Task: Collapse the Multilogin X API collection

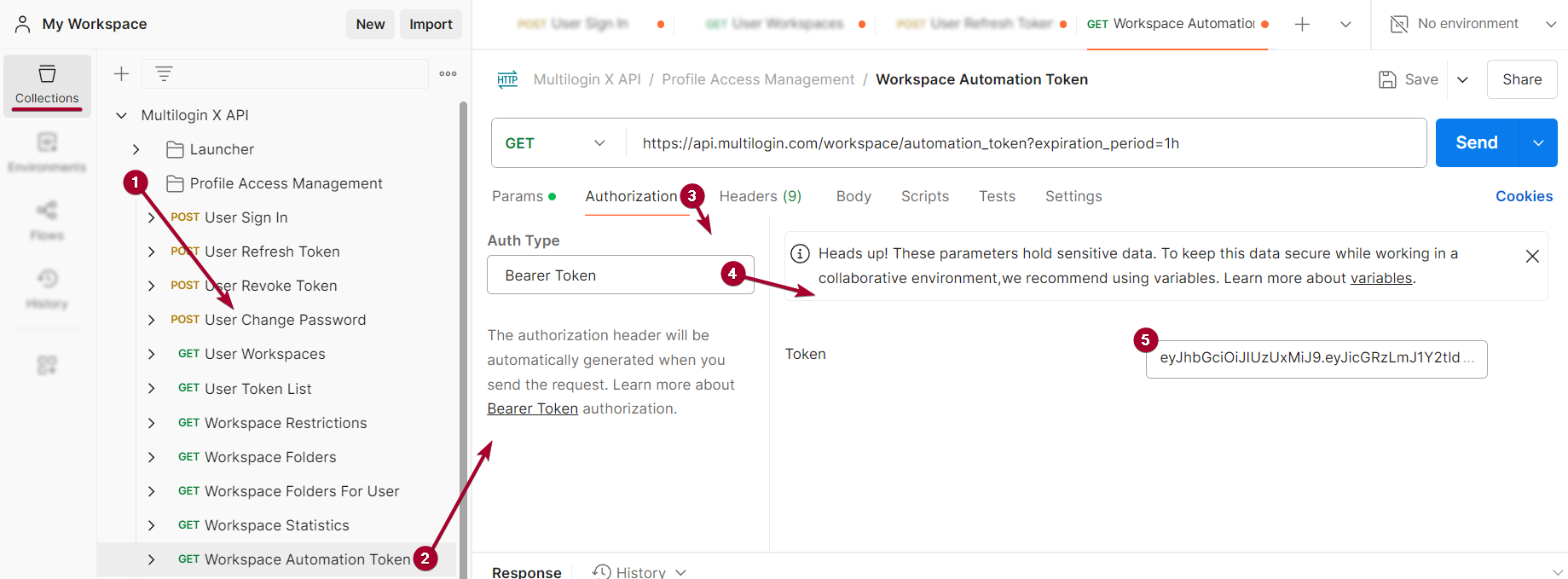Action: pos(121,115)
